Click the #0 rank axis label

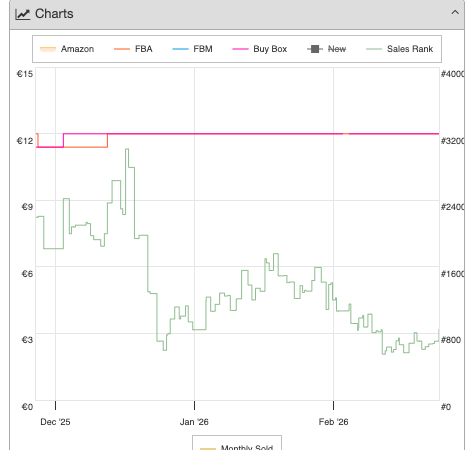point(446,407)
